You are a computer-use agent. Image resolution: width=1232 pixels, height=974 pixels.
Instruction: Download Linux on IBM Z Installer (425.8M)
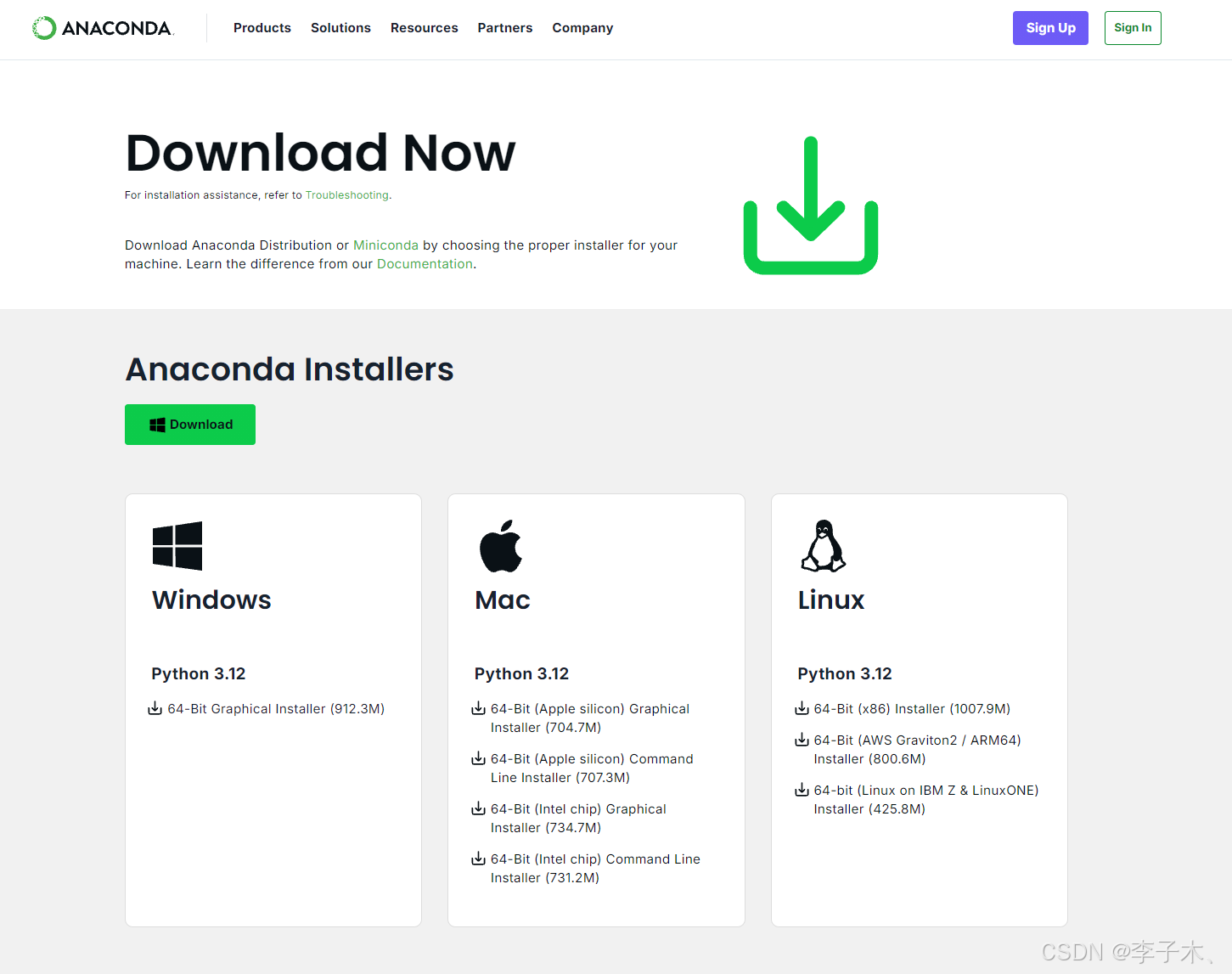point(926,800)
